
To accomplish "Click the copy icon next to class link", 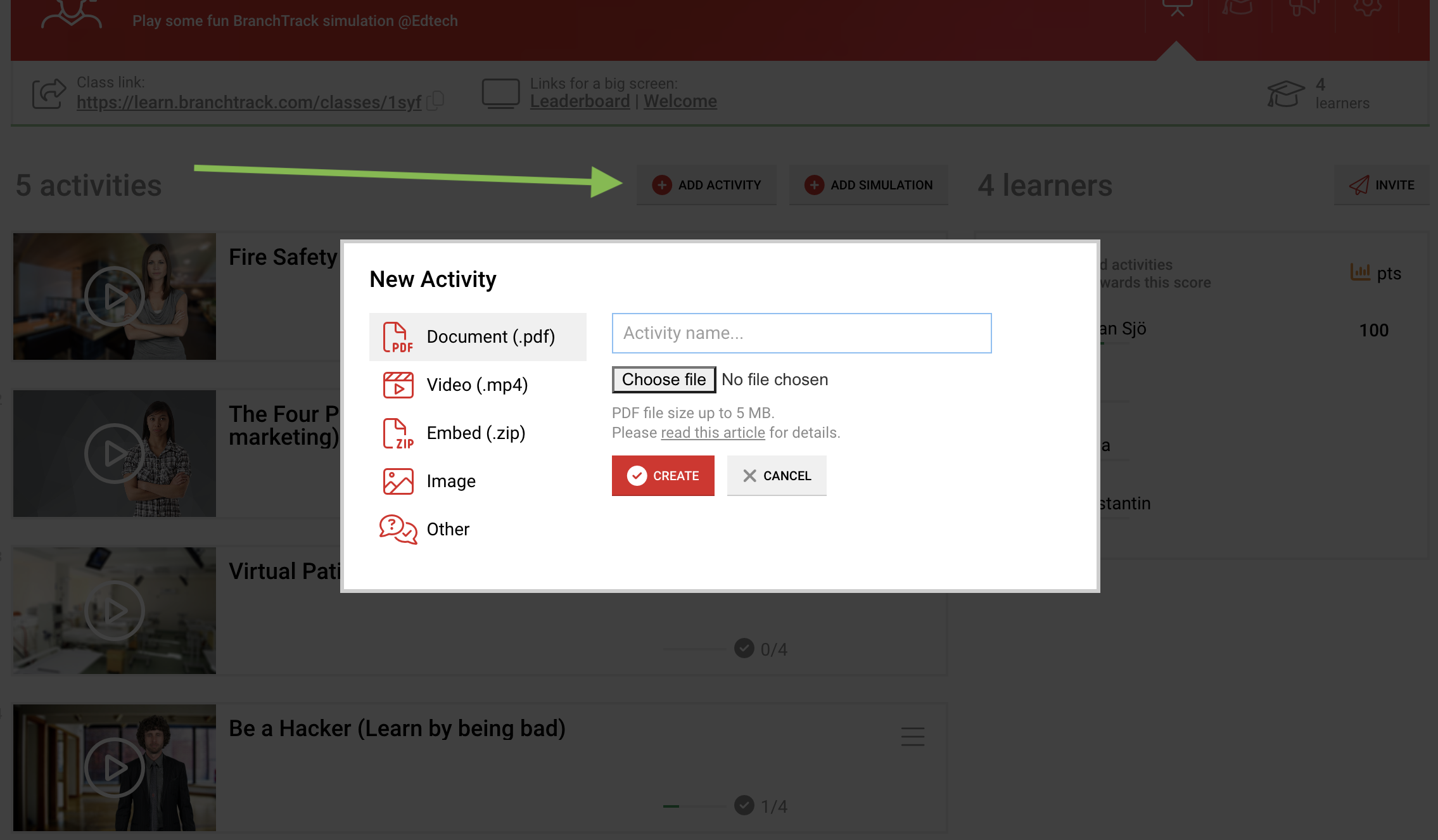I will (435, 101).
